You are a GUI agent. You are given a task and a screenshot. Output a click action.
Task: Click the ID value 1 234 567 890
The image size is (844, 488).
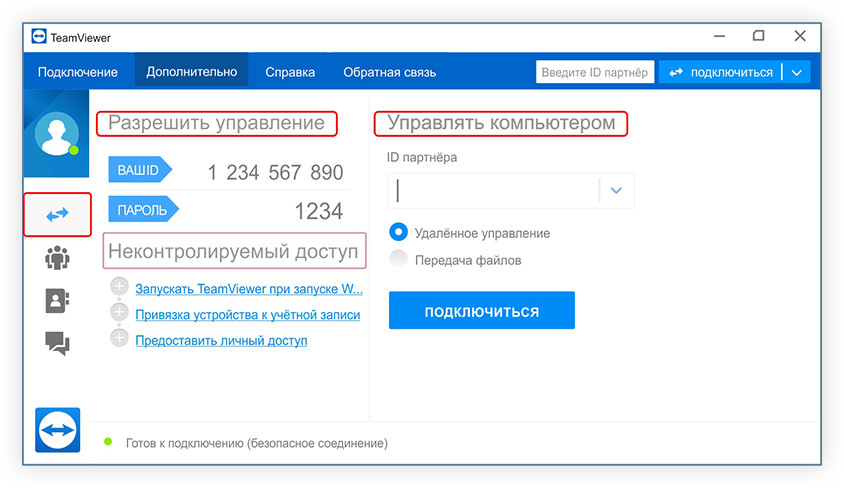click(x=276, y=173)
